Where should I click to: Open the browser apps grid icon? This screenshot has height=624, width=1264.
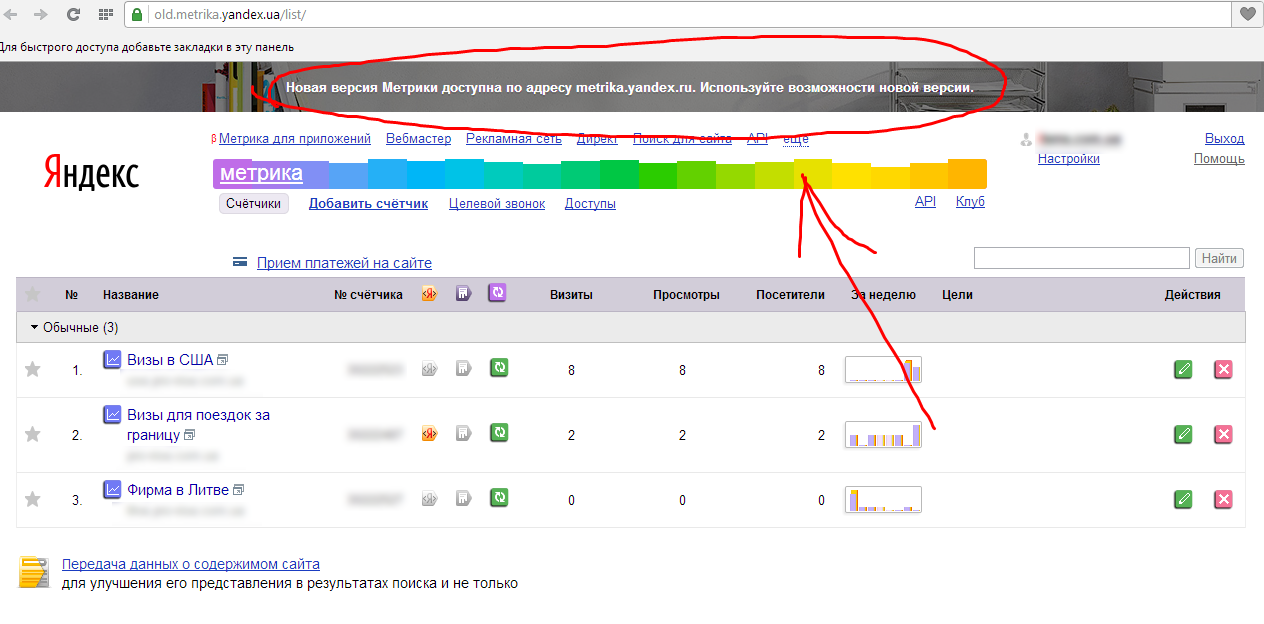[105, 15]
